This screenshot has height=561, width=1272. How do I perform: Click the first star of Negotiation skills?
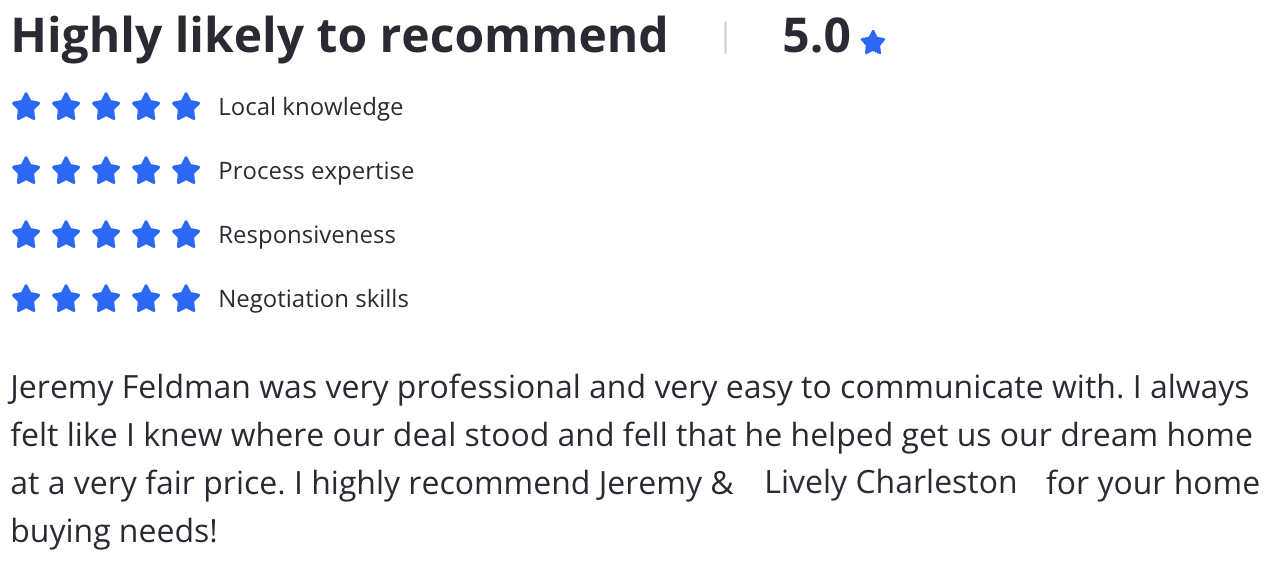point(26,299)
